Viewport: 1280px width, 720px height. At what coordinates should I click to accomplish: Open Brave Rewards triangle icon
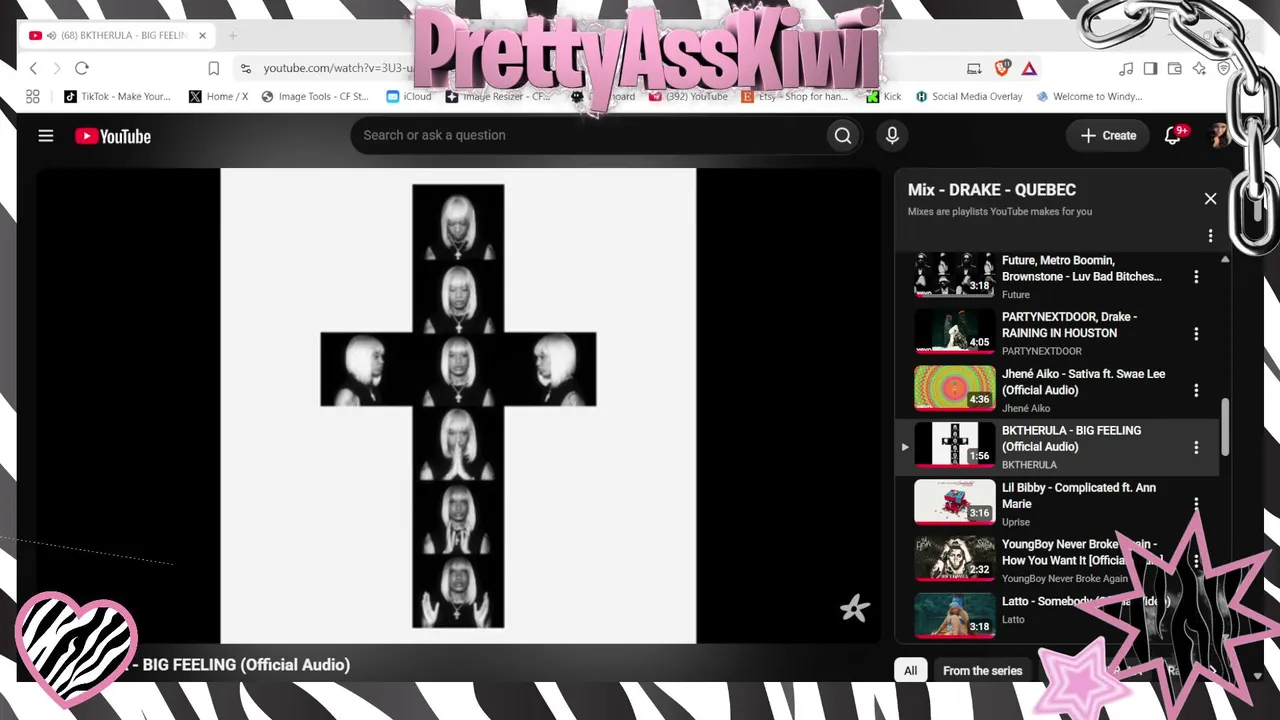(x=1029, y=68)
